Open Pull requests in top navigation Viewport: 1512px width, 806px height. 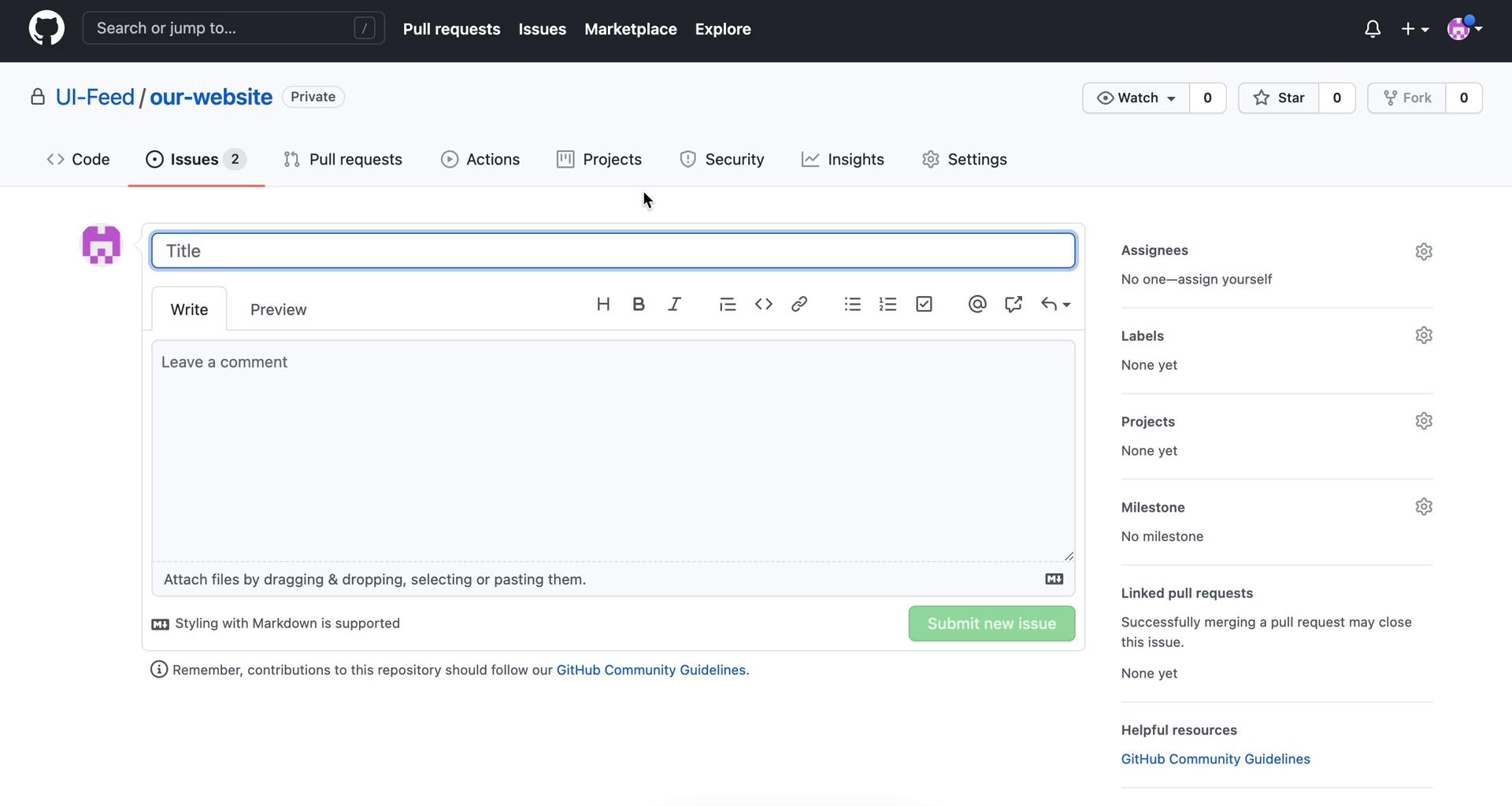[451, 29]
